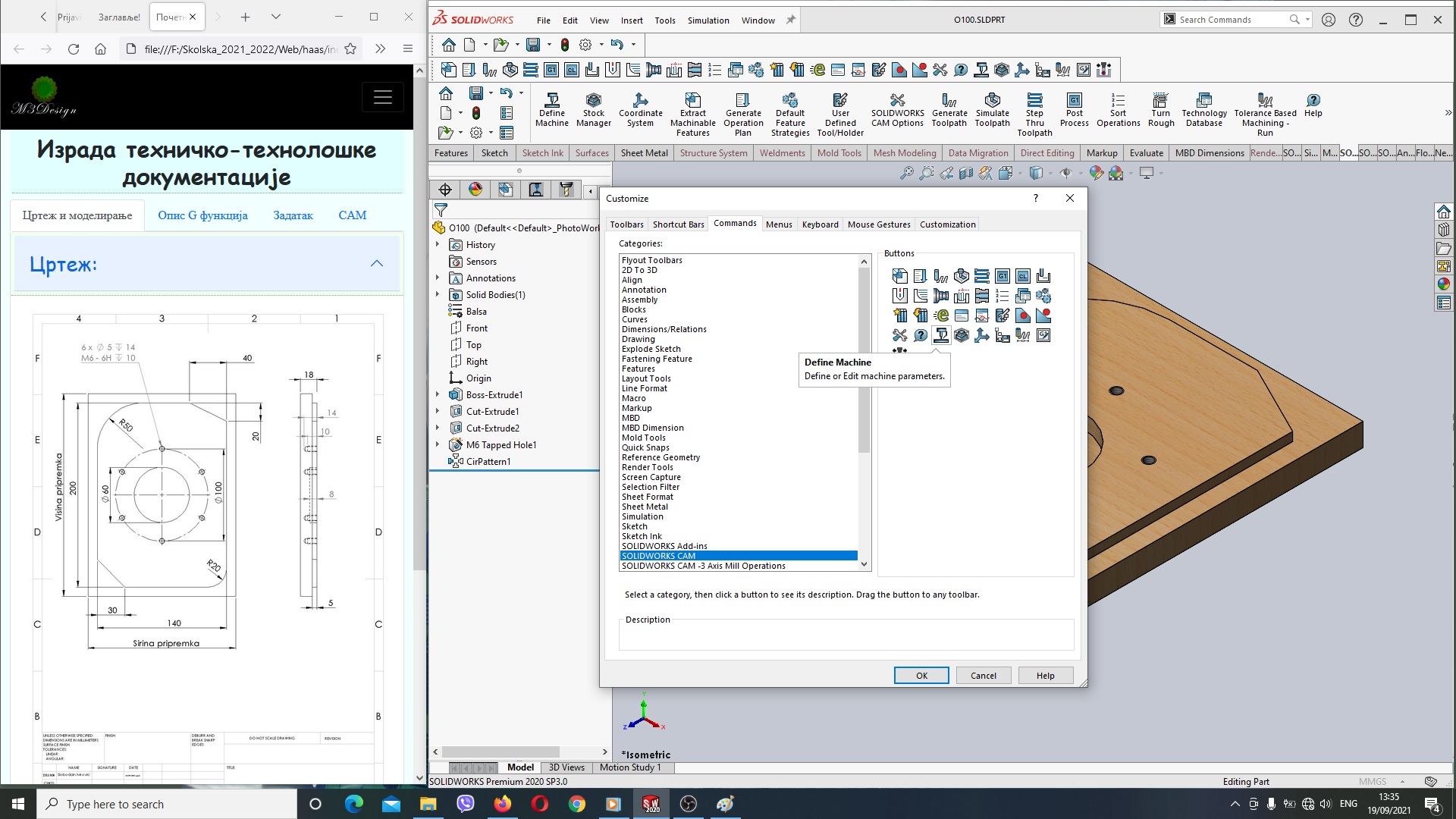1456x819 pixels.
Task: Click SOLIDWORKS app in Windows taskbar
Action: 651,804
